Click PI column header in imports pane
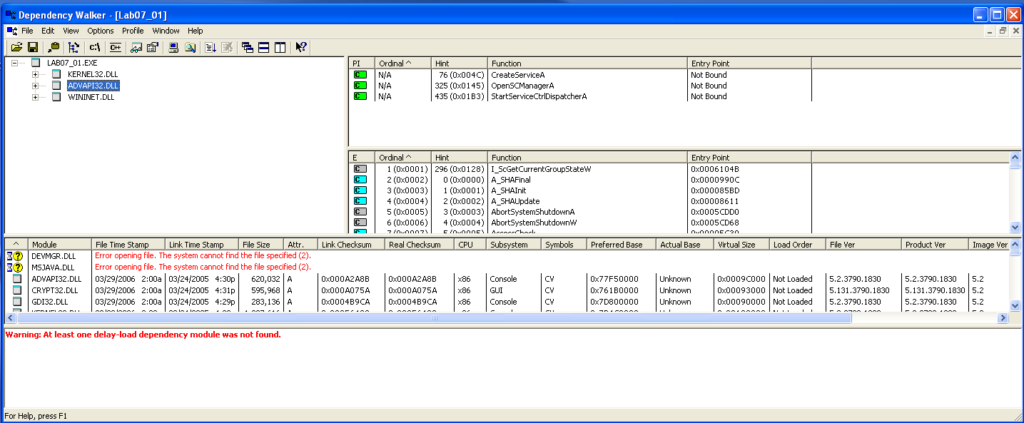 pos(362,63)
